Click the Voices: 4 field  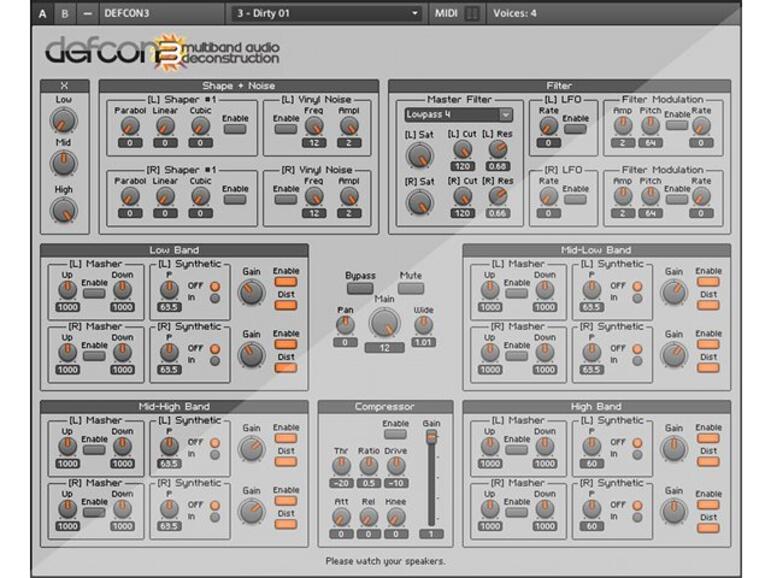point(515,14)
